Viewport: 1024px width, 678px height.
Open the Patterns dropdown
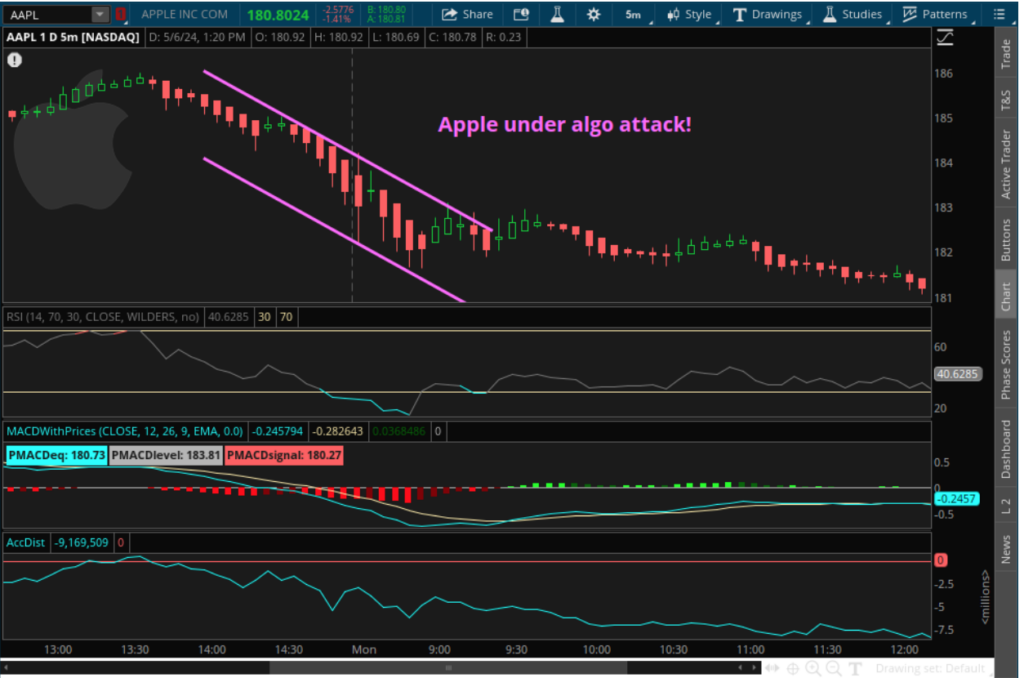935,14
